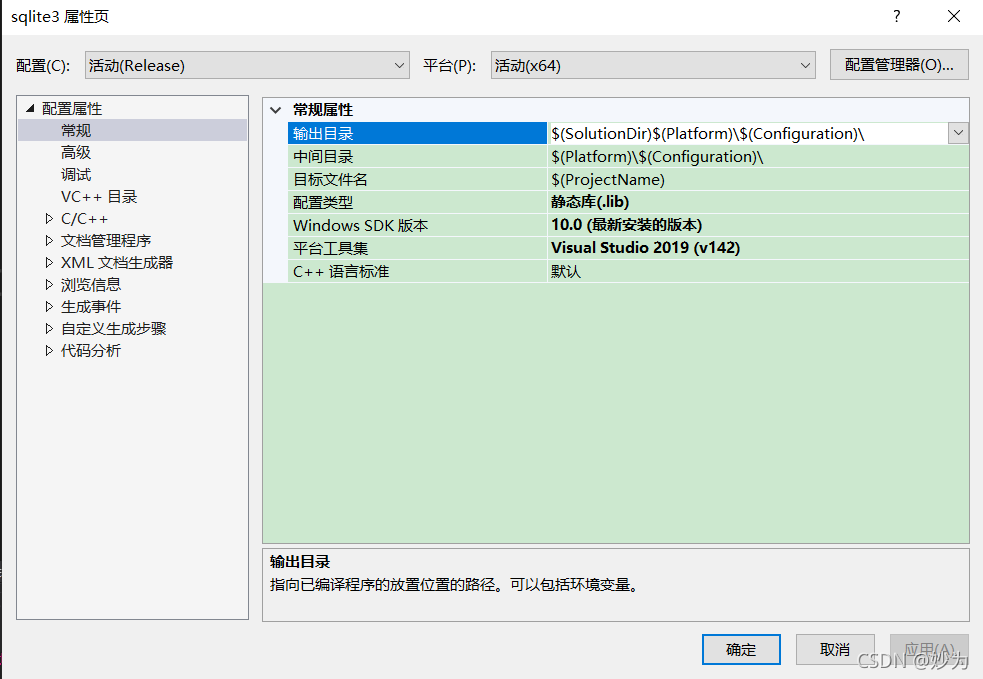Collapse the 配置属性 tree node
This screenshot has height=679, width=983.
(x=29, y=108)
